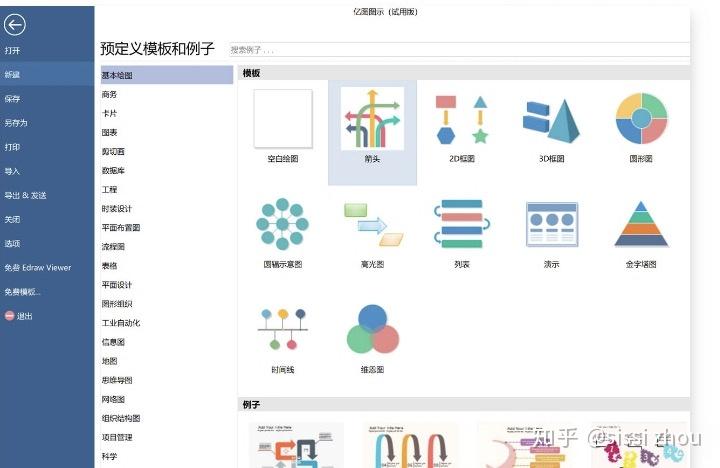Screen dimensions: 720x468
Task: Open first example thumbnail with orange arrows
Action: click(x=296, y=445)
